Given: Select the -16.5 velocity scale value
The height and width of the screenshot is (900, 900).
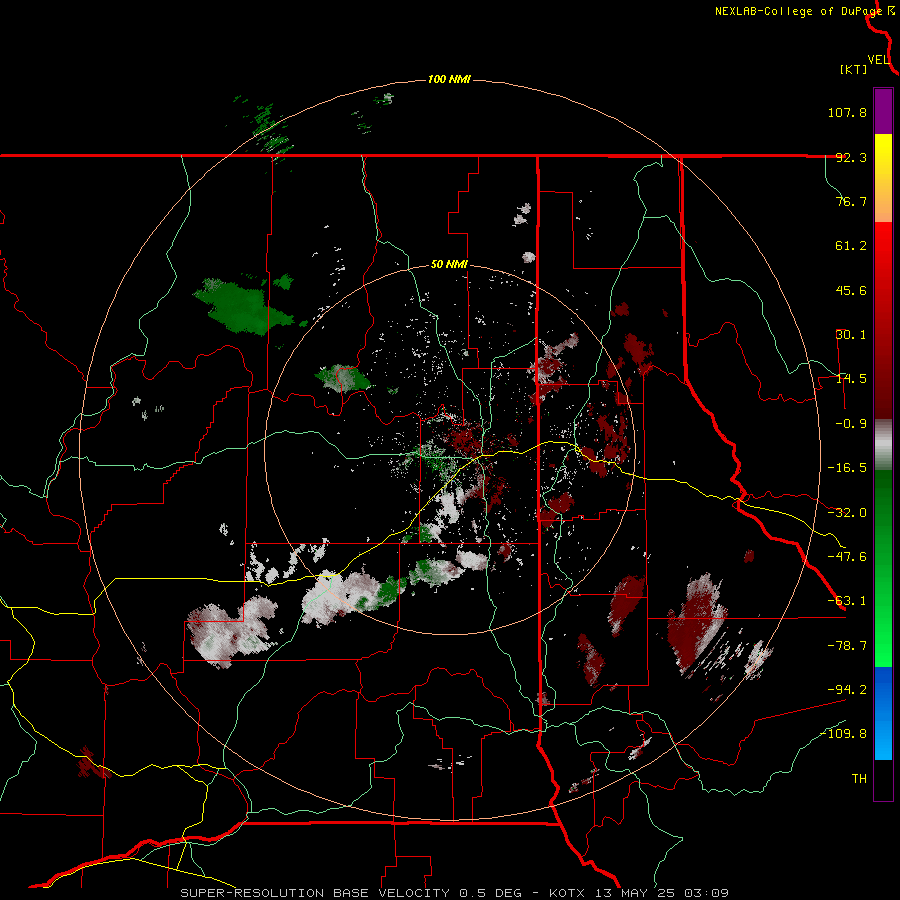Looking at the screenshot, I should (x=847, y=468).
